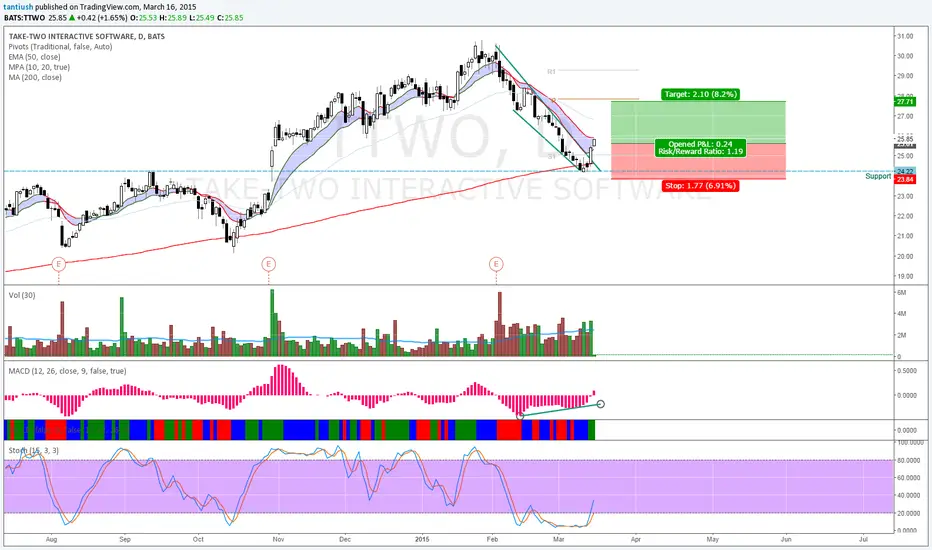The image size is (932, 550).
Task: Click the earnings E marker near November
Action: click(268, 263)
